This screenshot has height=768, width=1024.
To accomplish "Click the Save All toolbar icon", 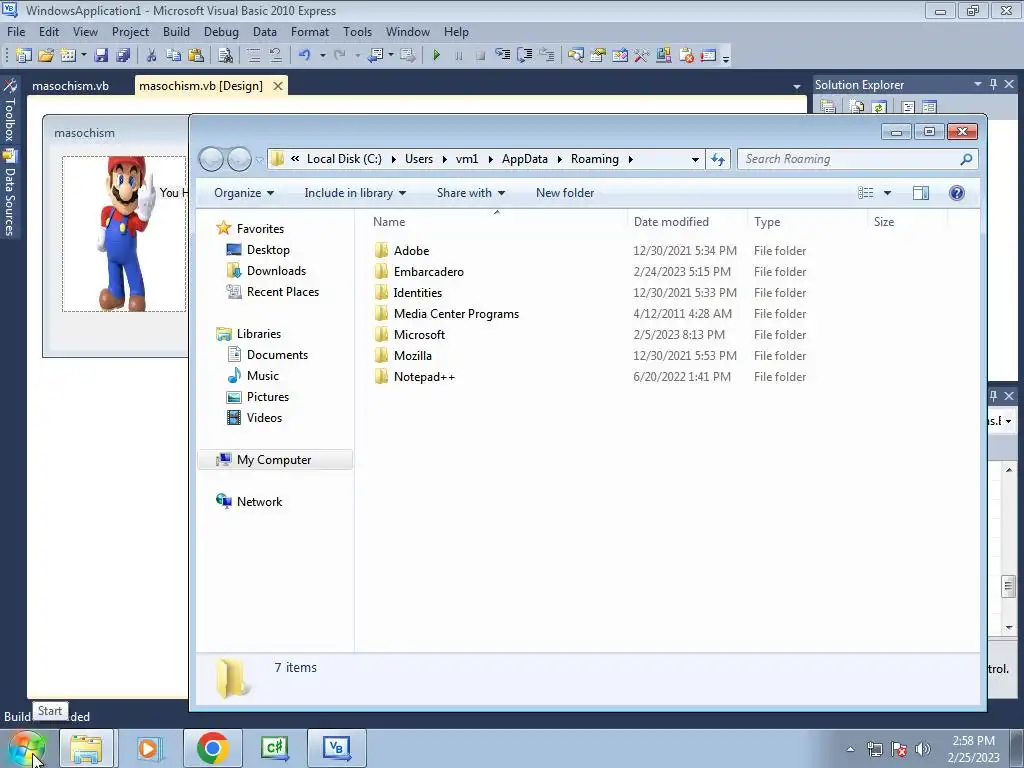I will coord(123,56).
